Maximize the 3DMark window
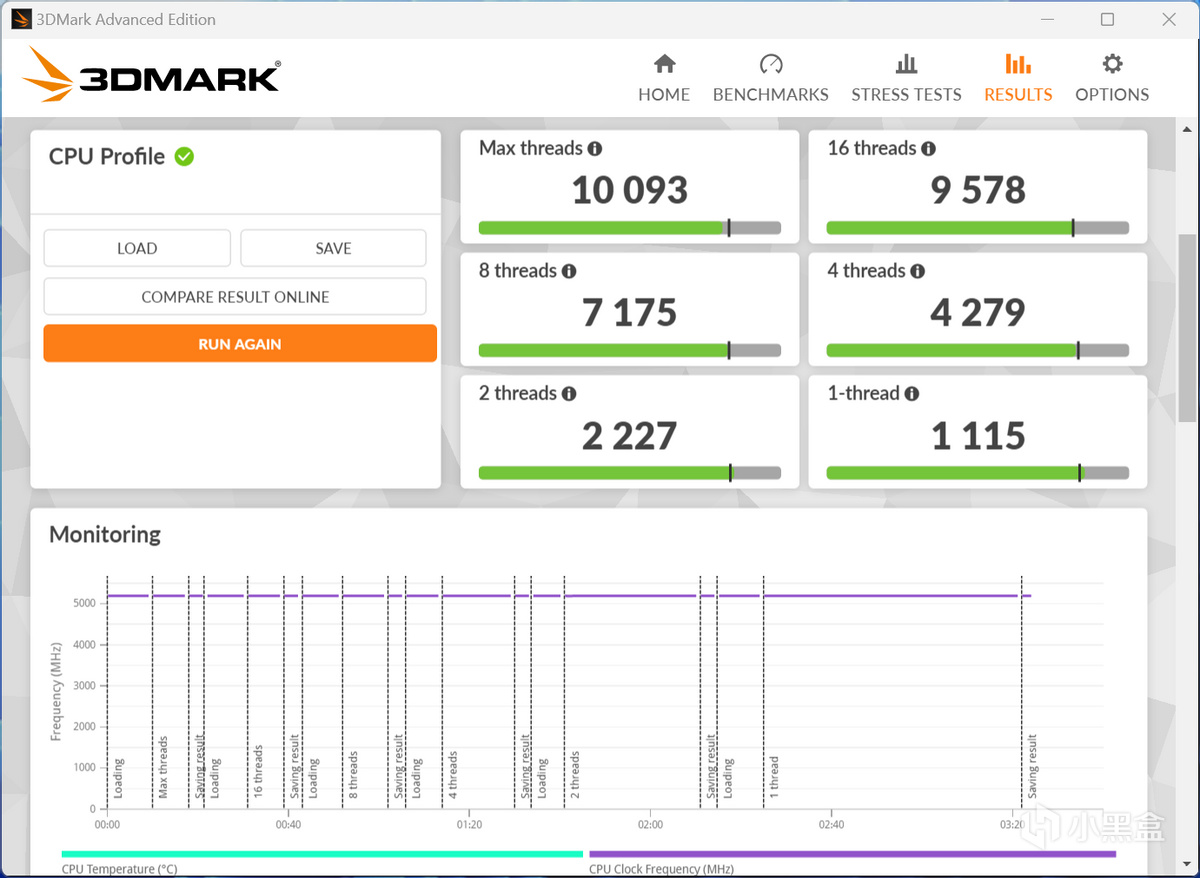 (x=1107, y=19)
